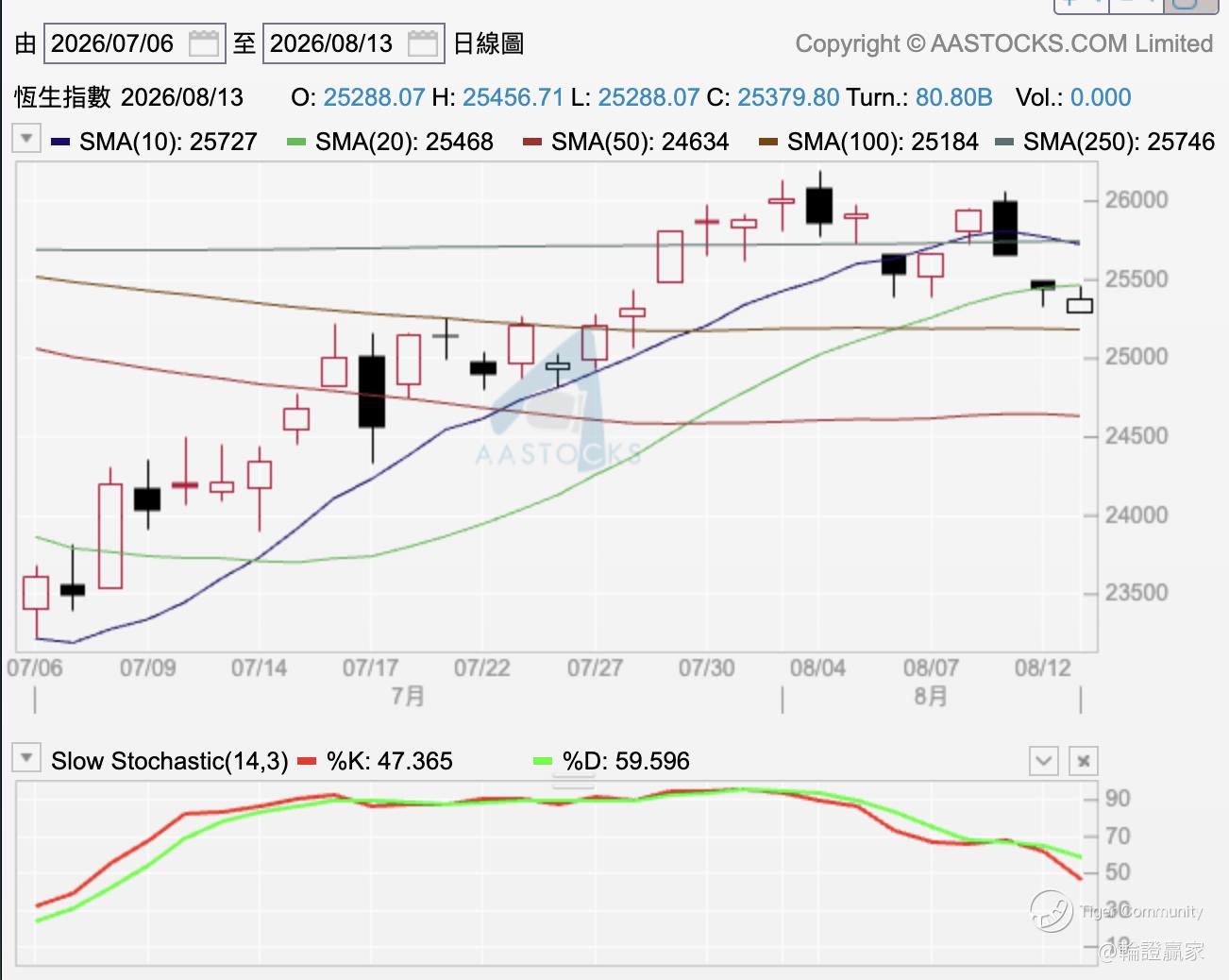This screenshot has height=980, width=1229.
Task: Click the 07/14 date axis label
Action: click(259, 668)
